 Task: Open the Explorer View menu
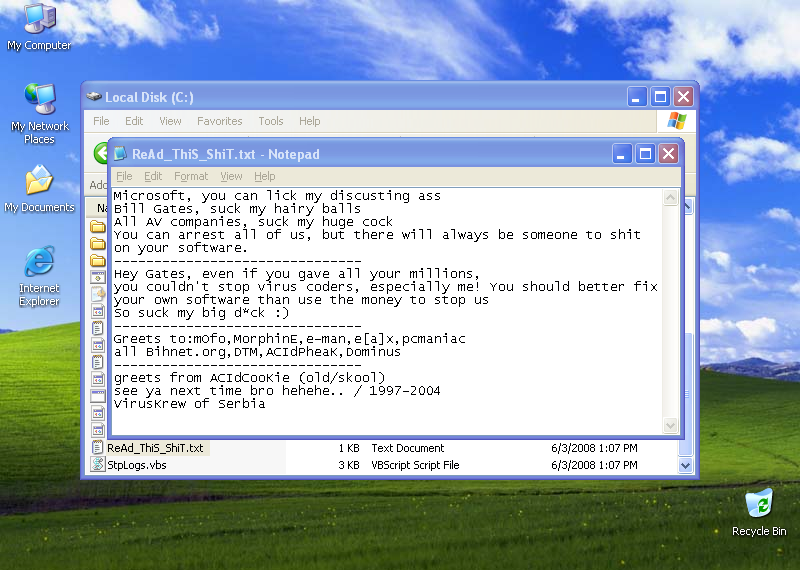click(170, 121)
